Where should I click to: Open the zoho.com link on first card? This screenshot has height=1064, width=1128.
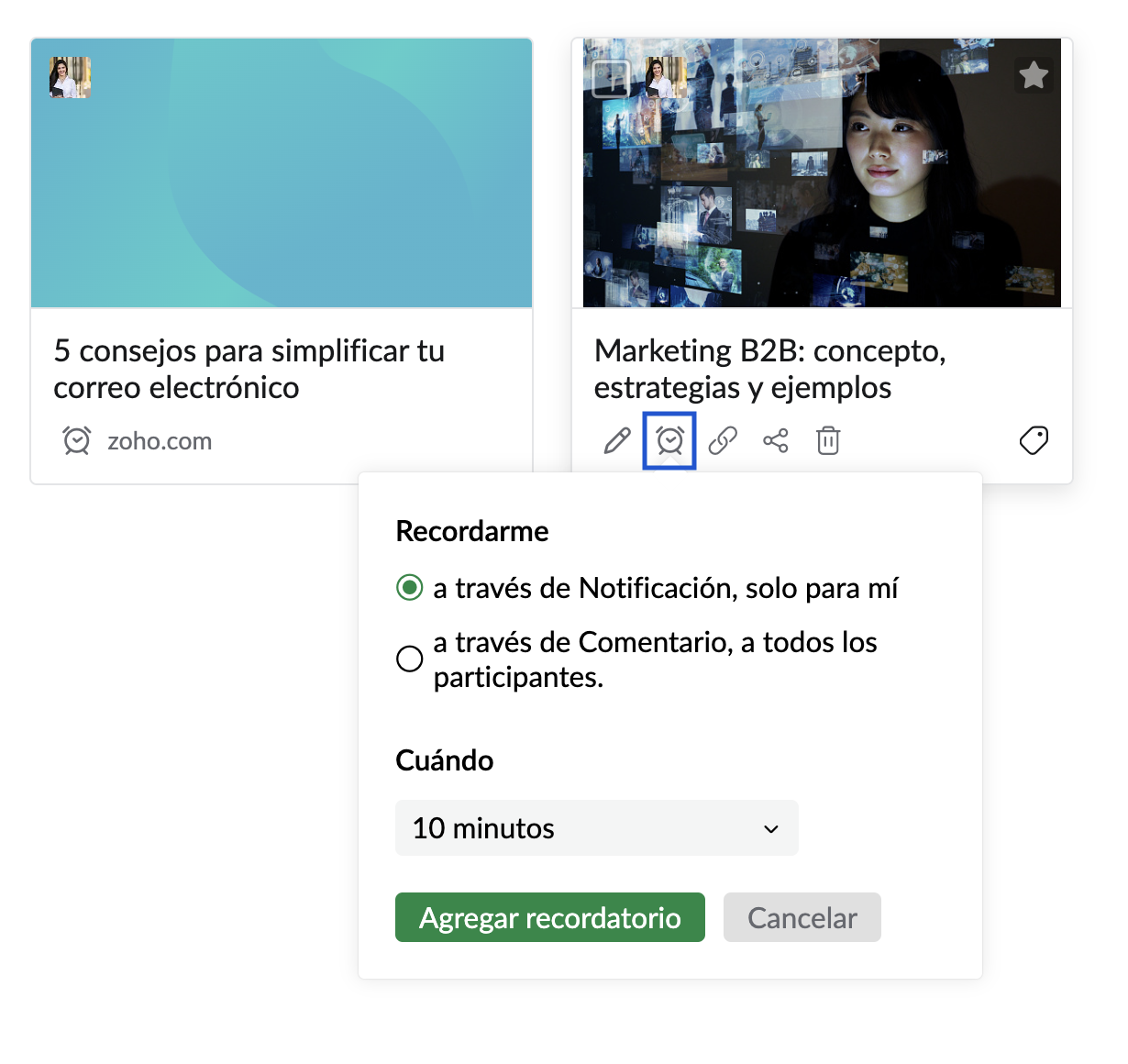tap(160, 441)
